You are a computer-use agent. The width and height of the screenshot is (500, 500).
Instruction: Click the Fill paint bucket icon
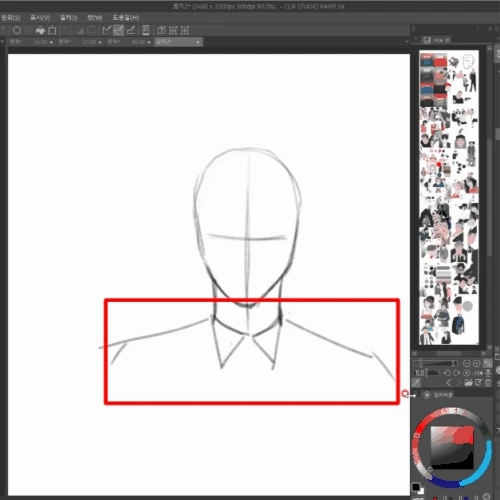point(40,30)
